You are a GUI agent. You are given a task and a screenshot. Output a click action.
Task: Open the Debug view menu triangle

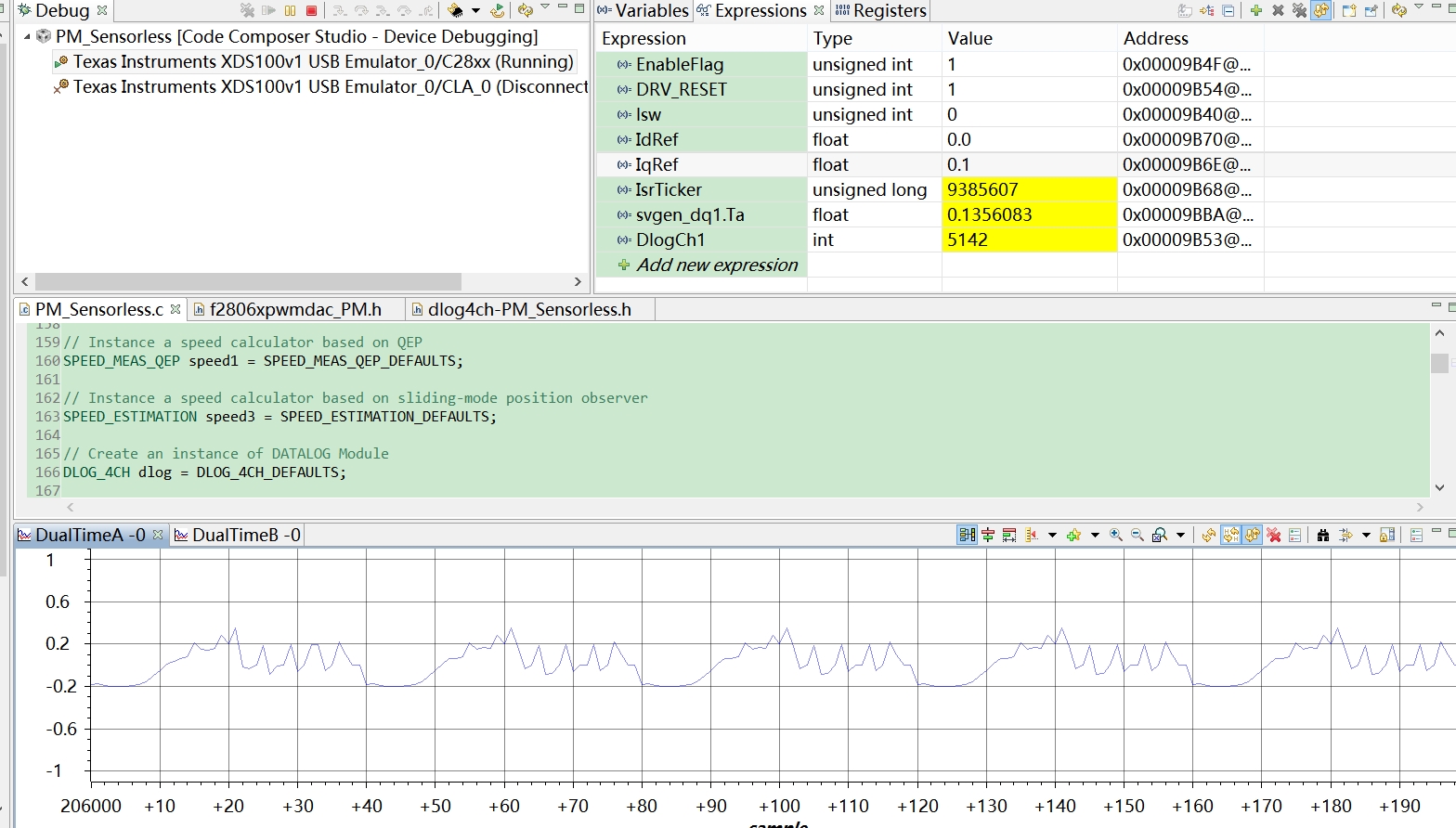[x=545, y=8]
